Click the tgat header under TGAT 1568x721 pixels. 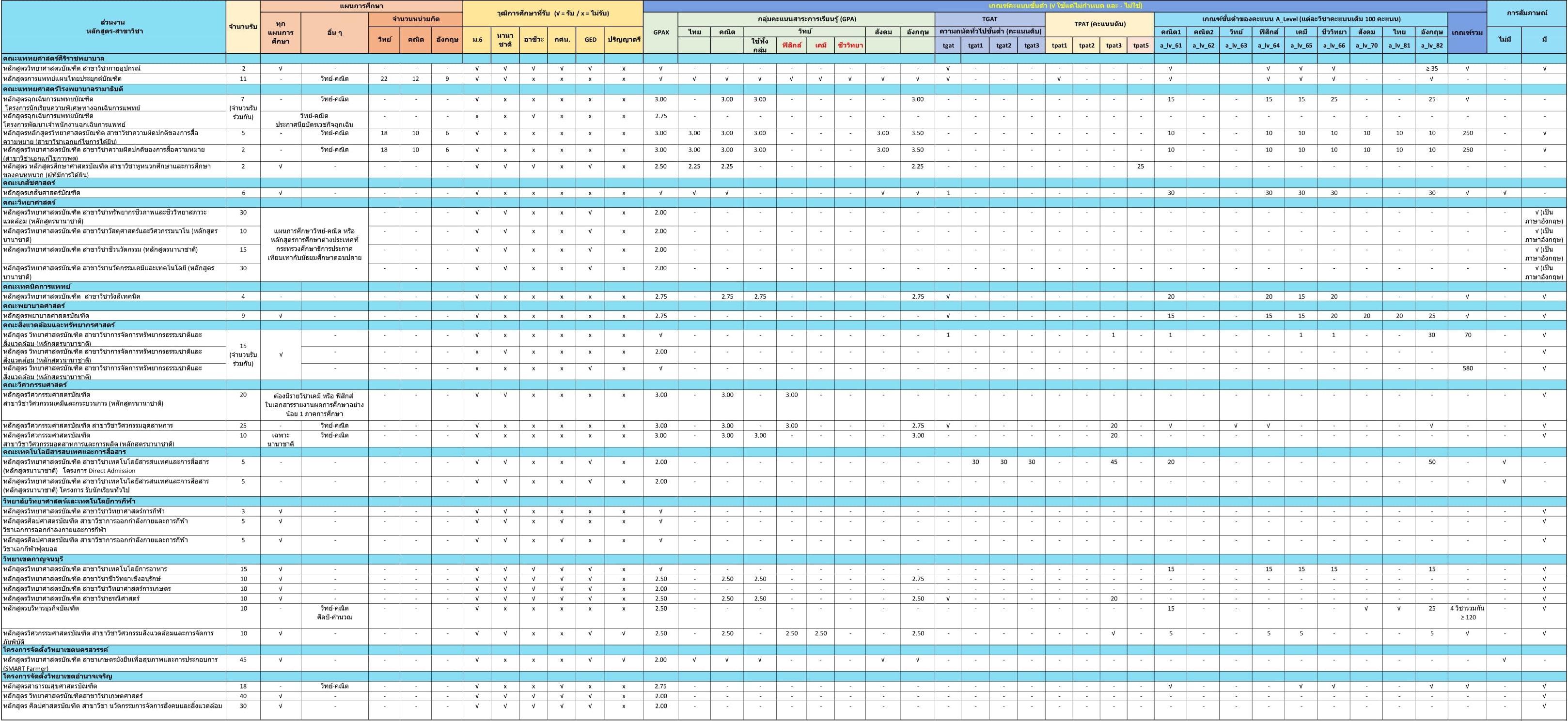point(948,46)
